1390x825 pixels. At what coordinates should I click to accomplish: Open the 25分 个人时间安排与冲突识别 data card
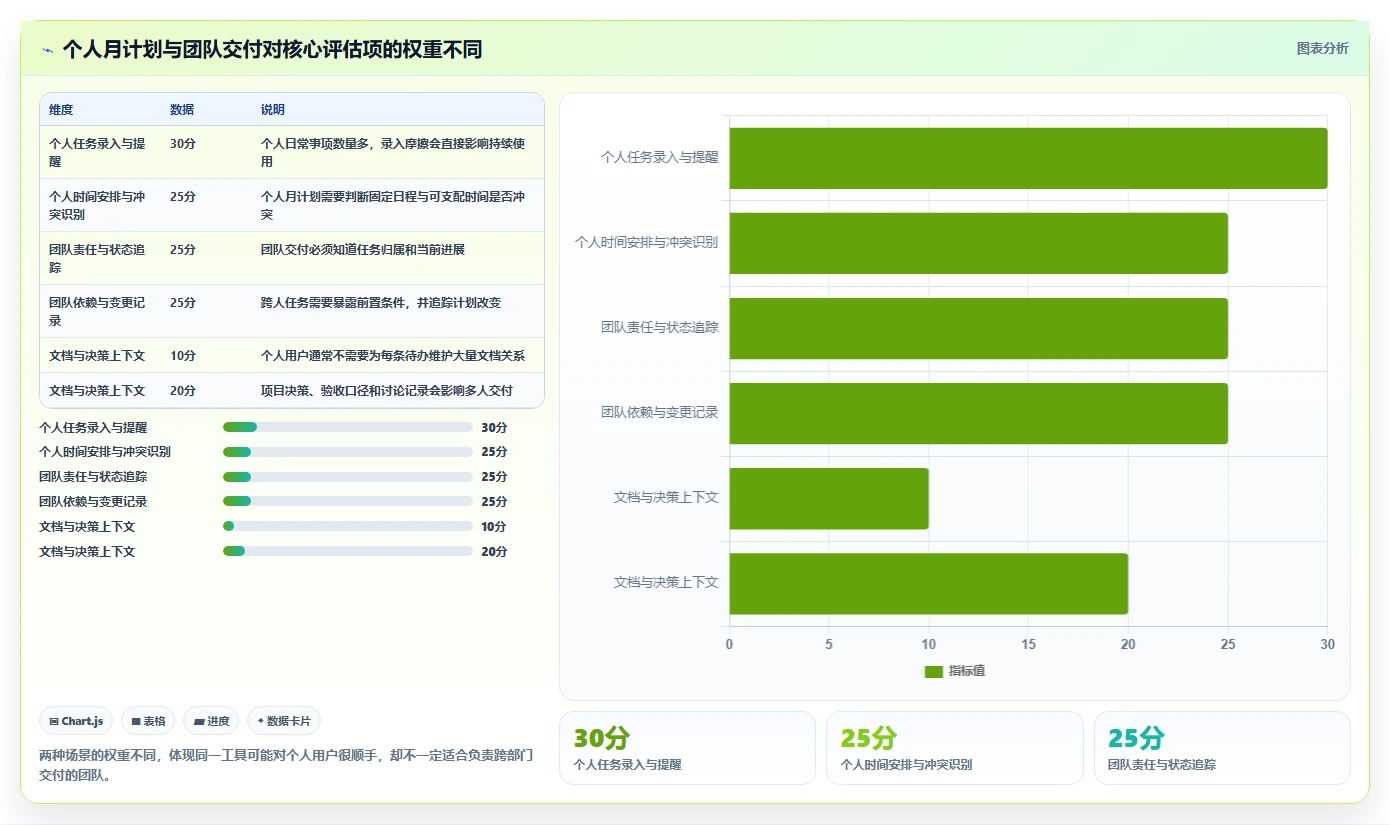[x=954, y=748]
